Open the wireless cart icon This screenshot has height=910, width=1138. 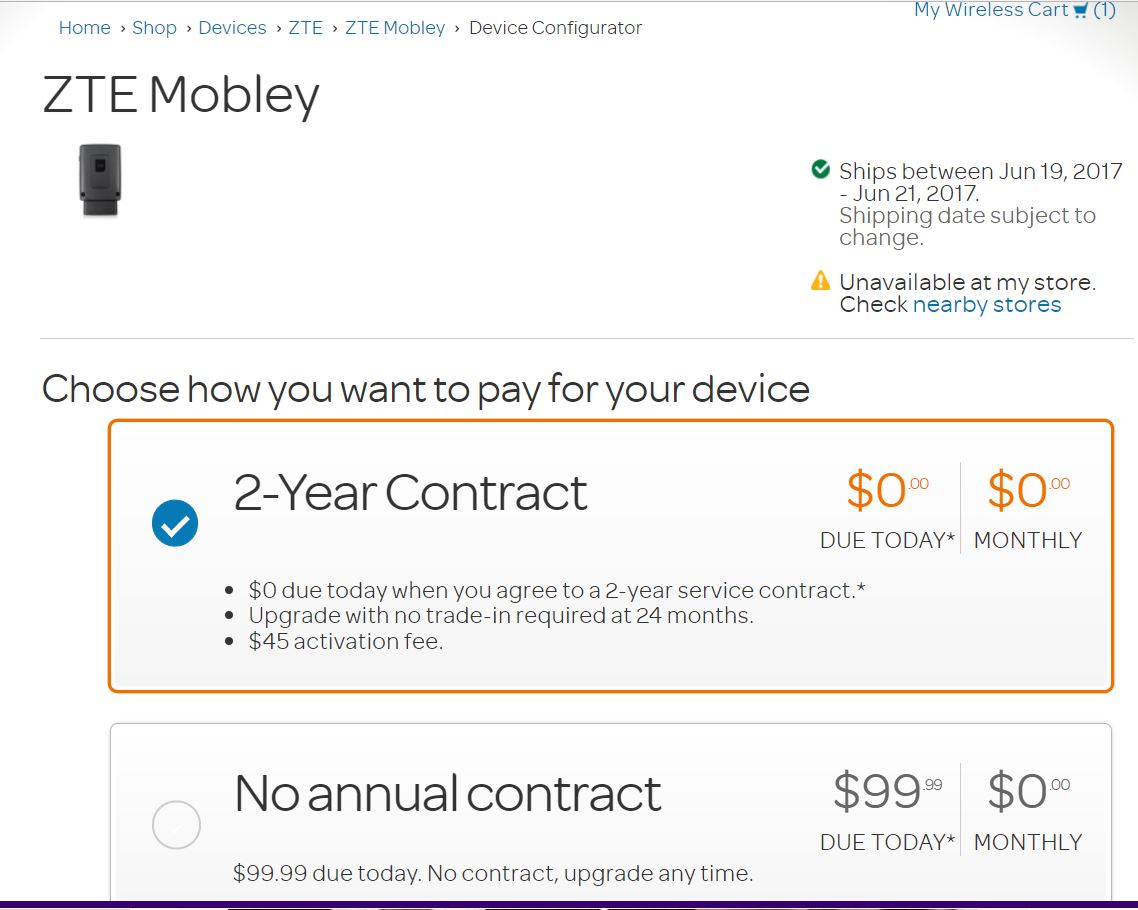1080,11
